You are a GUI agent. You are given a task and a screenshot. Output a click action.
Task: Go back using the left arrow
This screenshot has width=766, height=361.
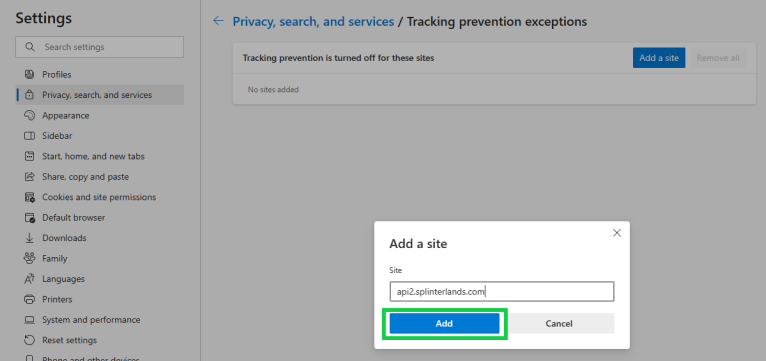pyautogui.click(x=218, y=21)
